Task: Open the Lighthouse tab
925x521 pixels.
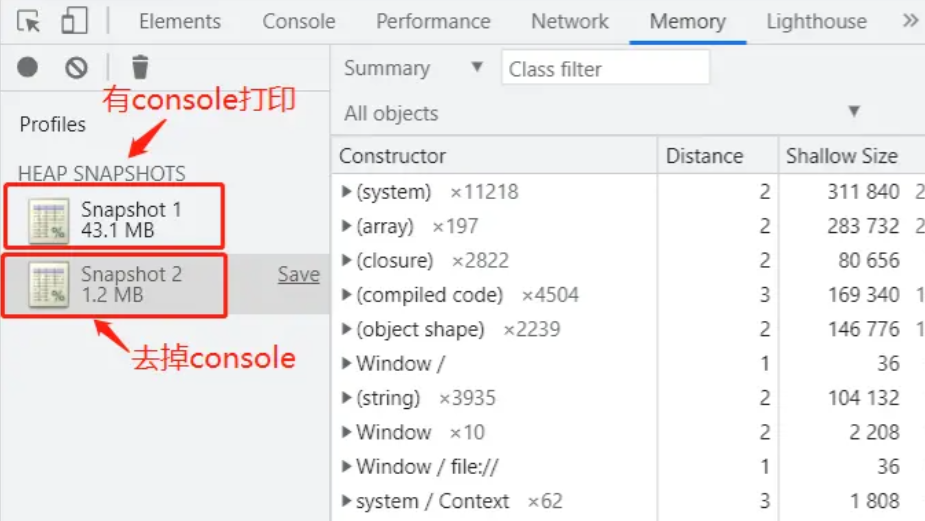Action: (816, 21)
